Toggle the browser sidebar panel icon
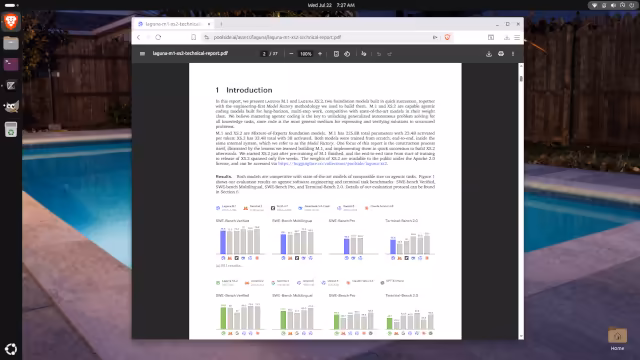 coord(491,37)
